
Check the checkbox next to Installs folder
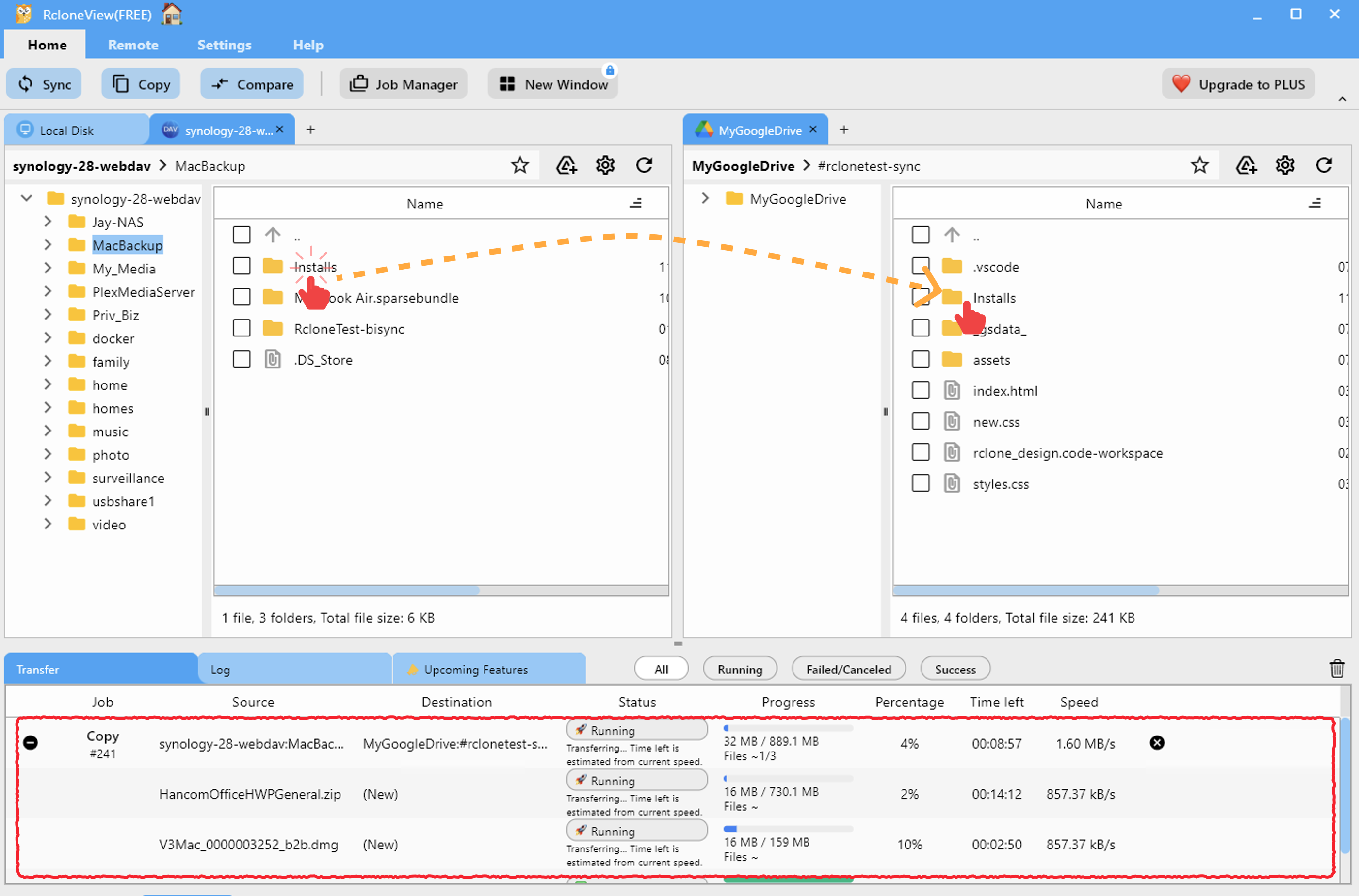tap(242, 266)
